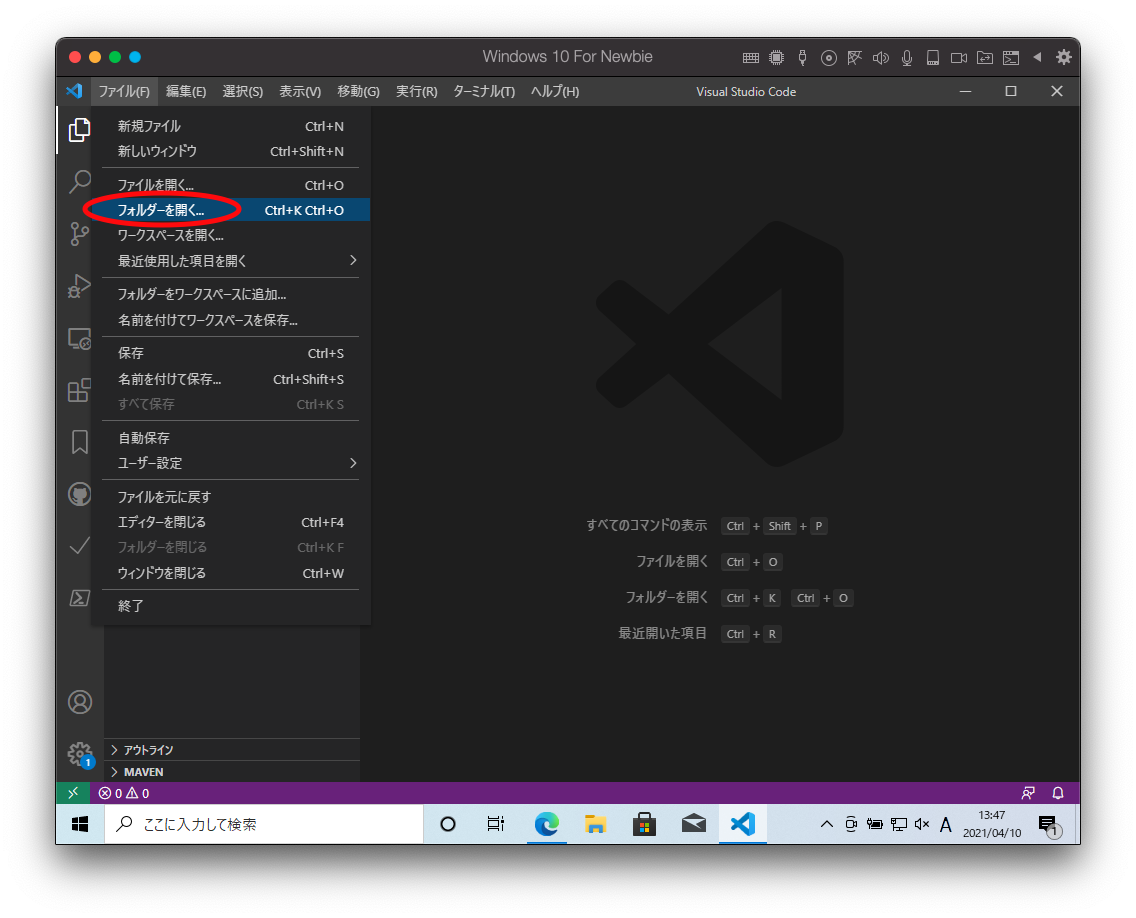Click the microphone icon in Parallels title bar
This screenshot has width=1136, height=918.
[x=906, y=58]
